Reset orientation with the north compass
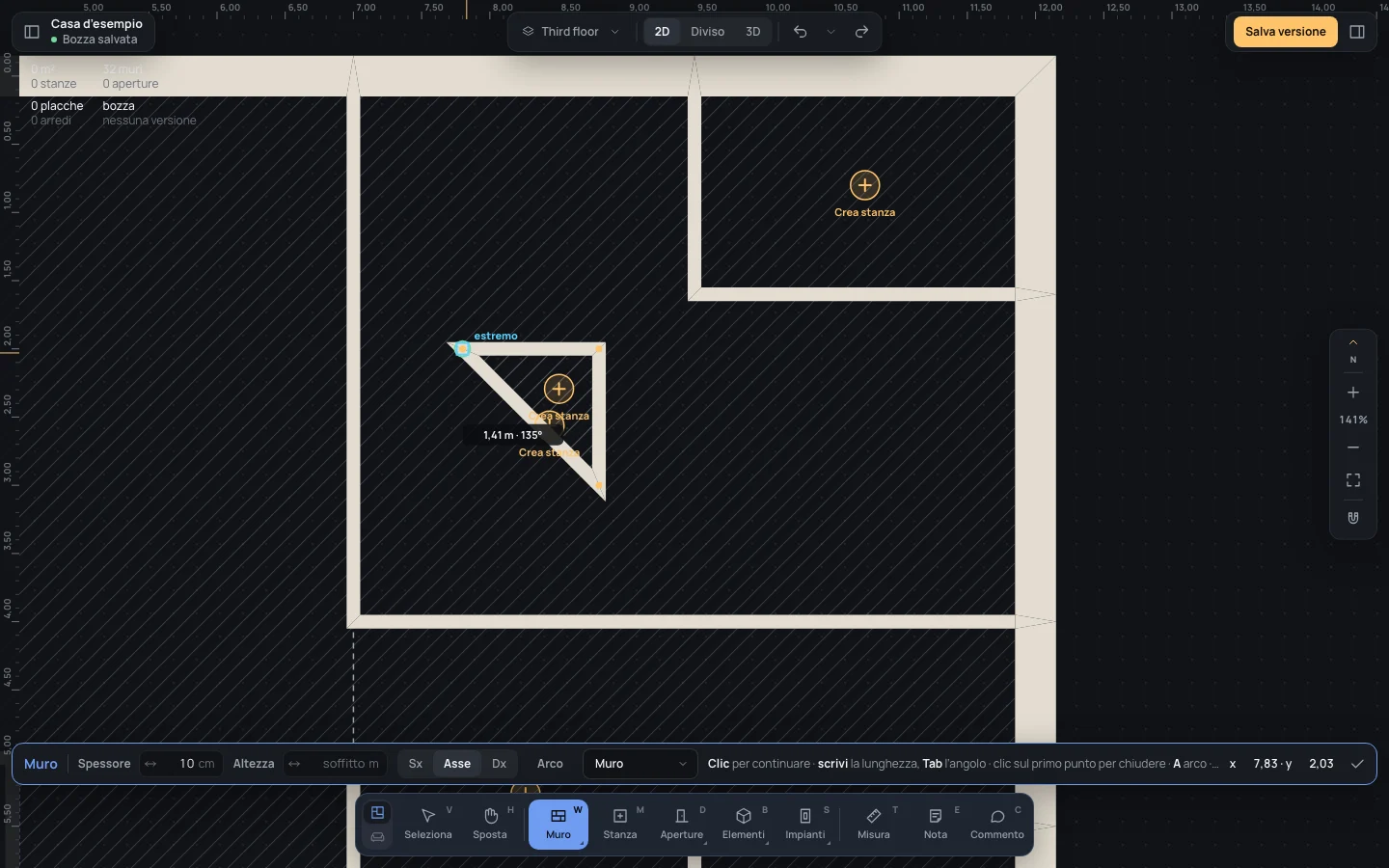This screenshot has width=1389, height=868. coord(1354,353)
